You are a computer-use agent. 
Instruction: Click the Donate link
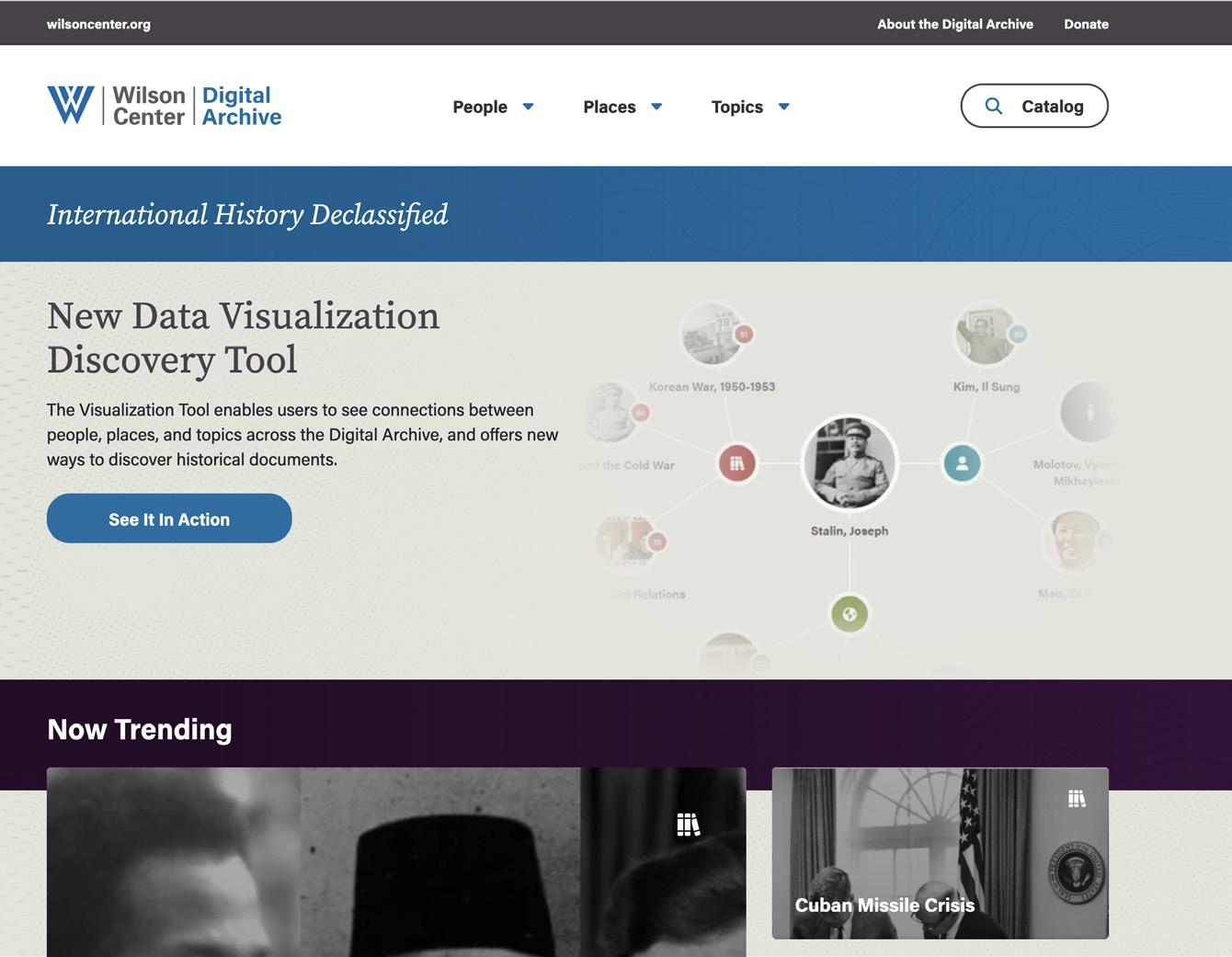1086,24
